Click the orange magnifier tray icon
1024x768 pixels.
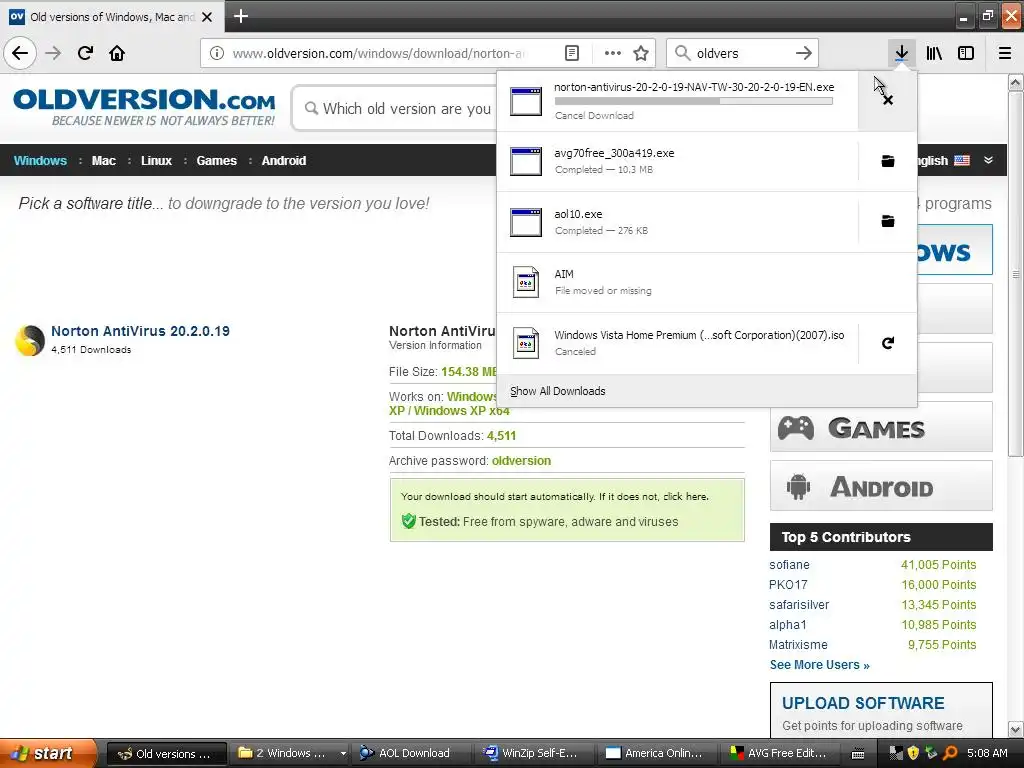(x=950, y=753)
